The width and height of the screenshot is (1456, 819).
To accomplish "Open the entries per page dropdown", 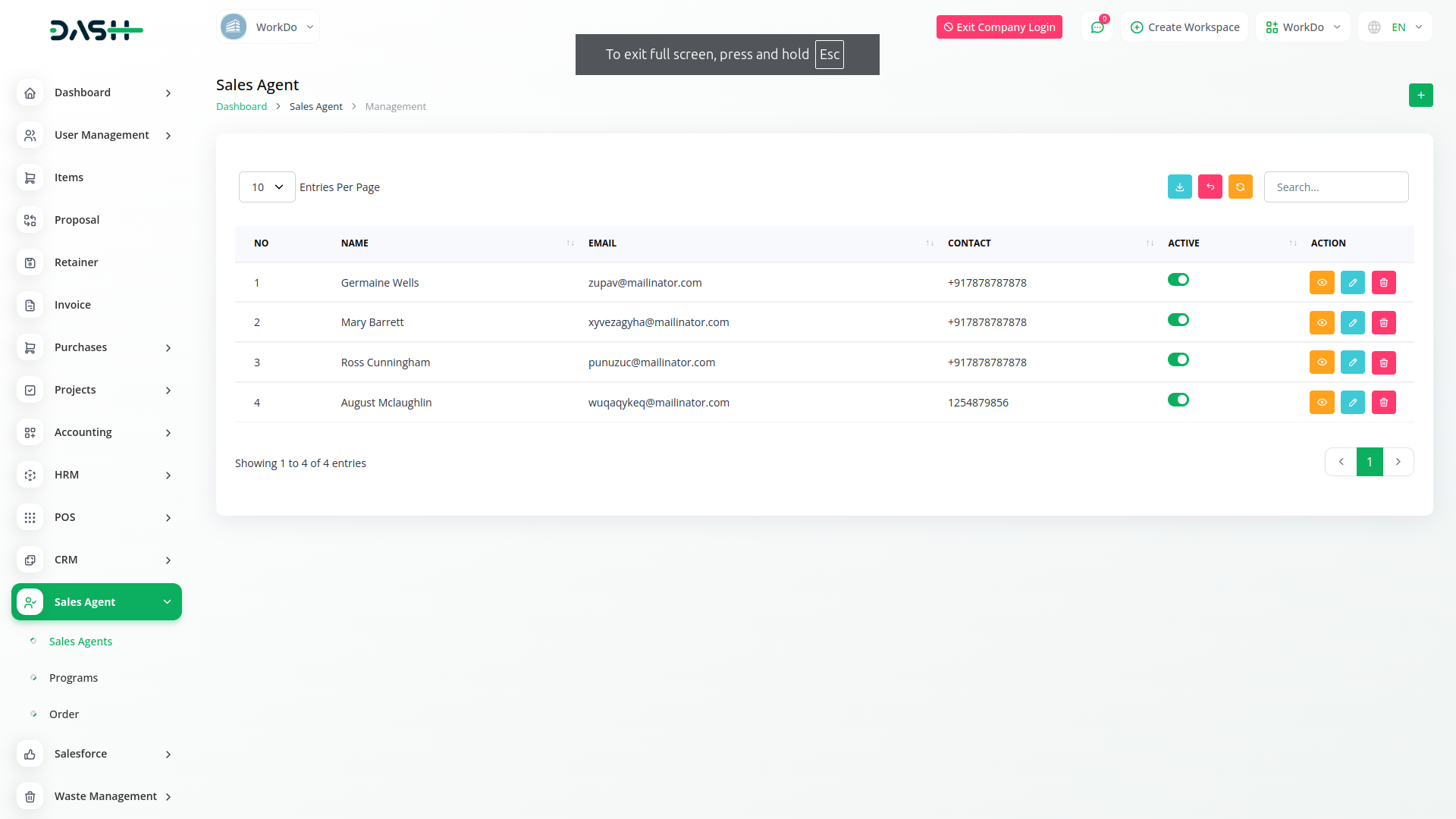I will pos(267,187).
